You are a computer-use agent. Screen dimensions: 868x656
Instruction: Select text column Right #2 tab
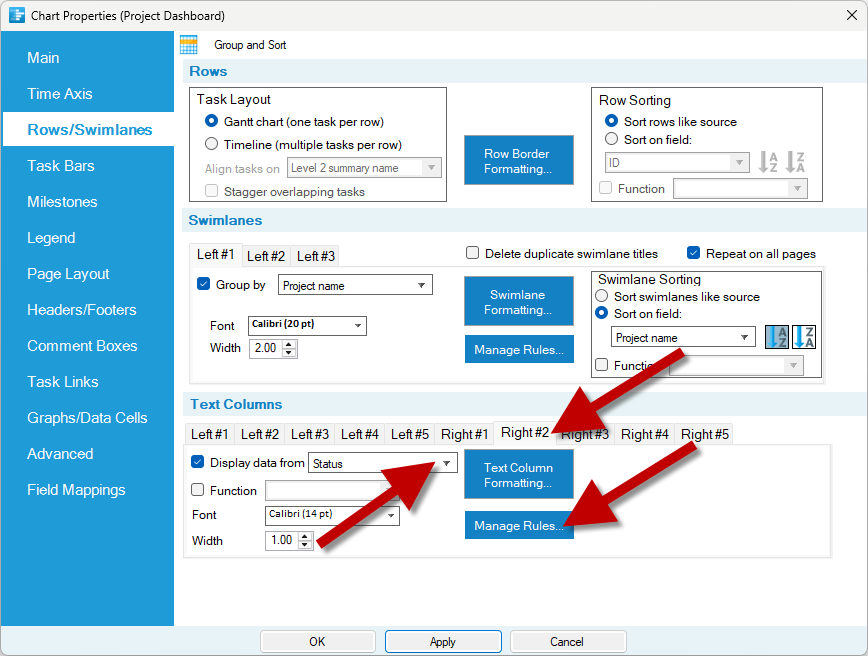[x=524, y=432]
